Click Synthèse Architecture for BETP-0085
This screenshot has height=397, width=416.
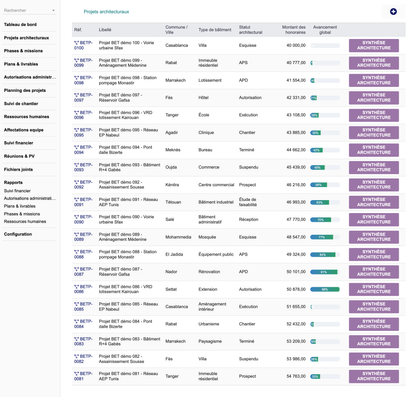pos(374,307)
